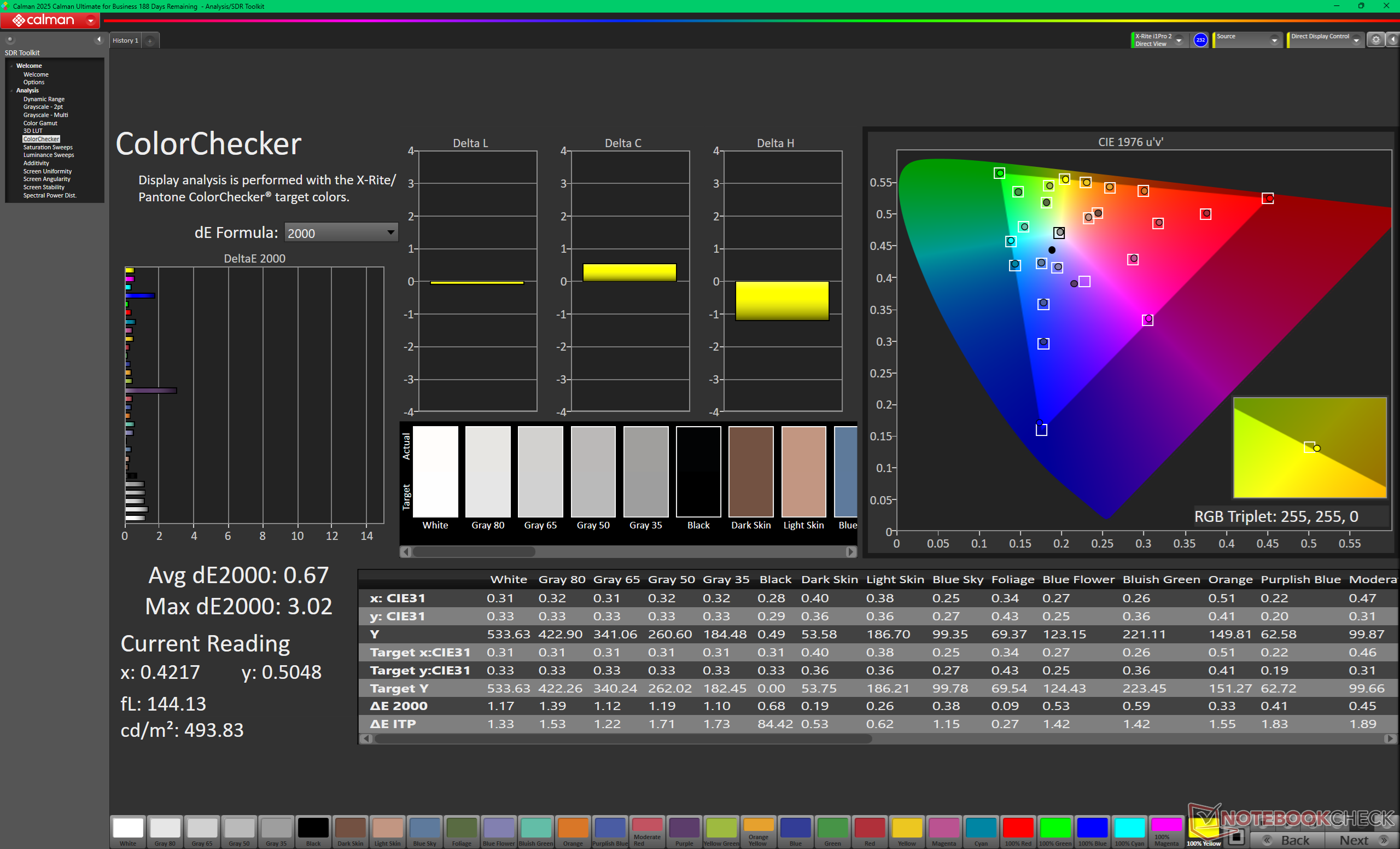Click the White actual/target swatch thumbnail
The width and height of the screenshot is (1400, 849).
435,472
